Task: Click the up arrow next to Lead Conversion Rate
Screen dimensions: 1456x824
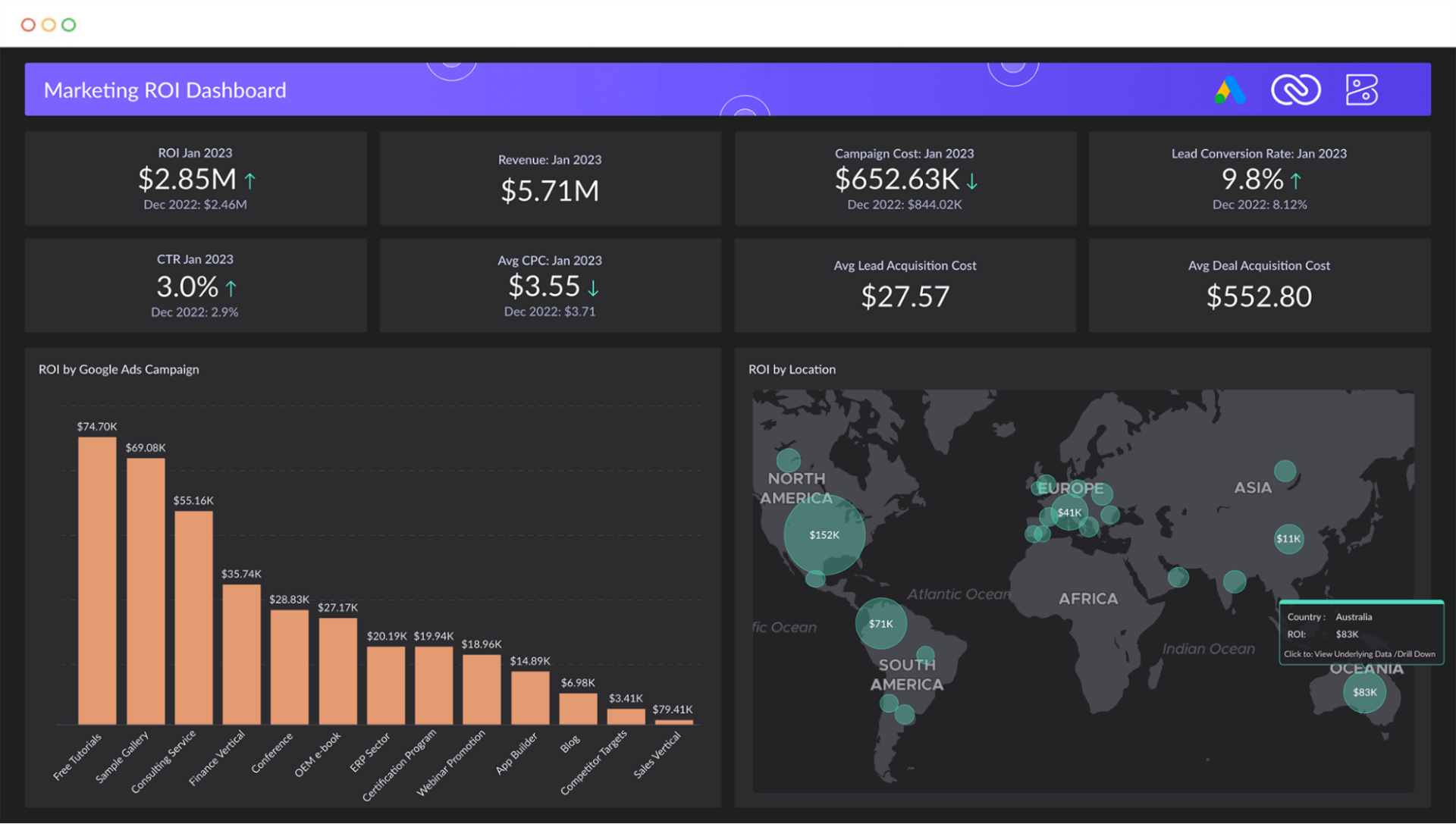Action: click(x=1296, y=180)
